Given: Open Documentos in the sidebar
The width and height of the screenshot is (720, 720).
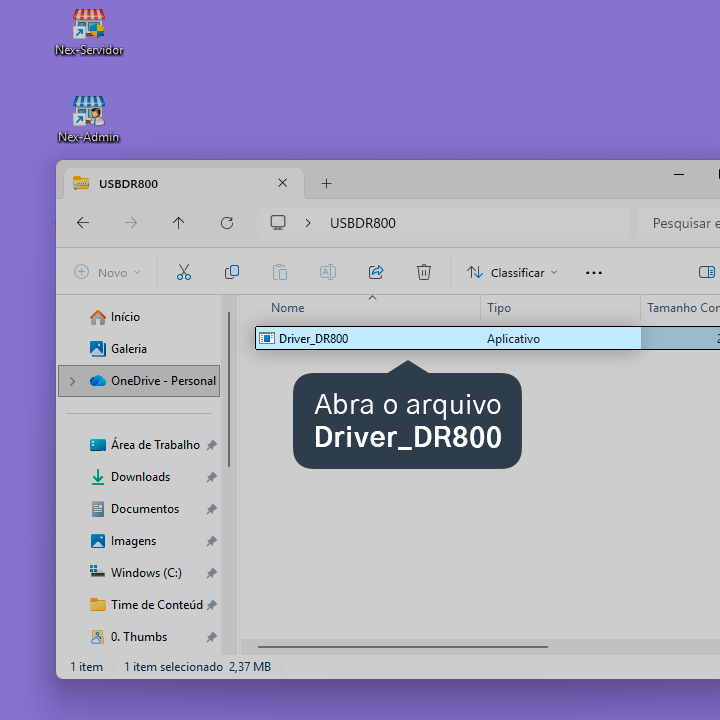Looking at the screenshot, I should click(x=135, y=509).
